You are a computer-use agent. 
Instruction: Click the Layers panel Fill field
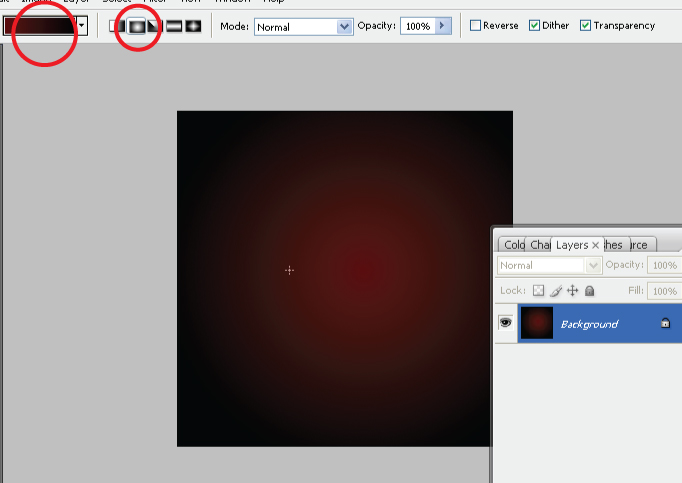pyautogui.click(x=665, y=291)
